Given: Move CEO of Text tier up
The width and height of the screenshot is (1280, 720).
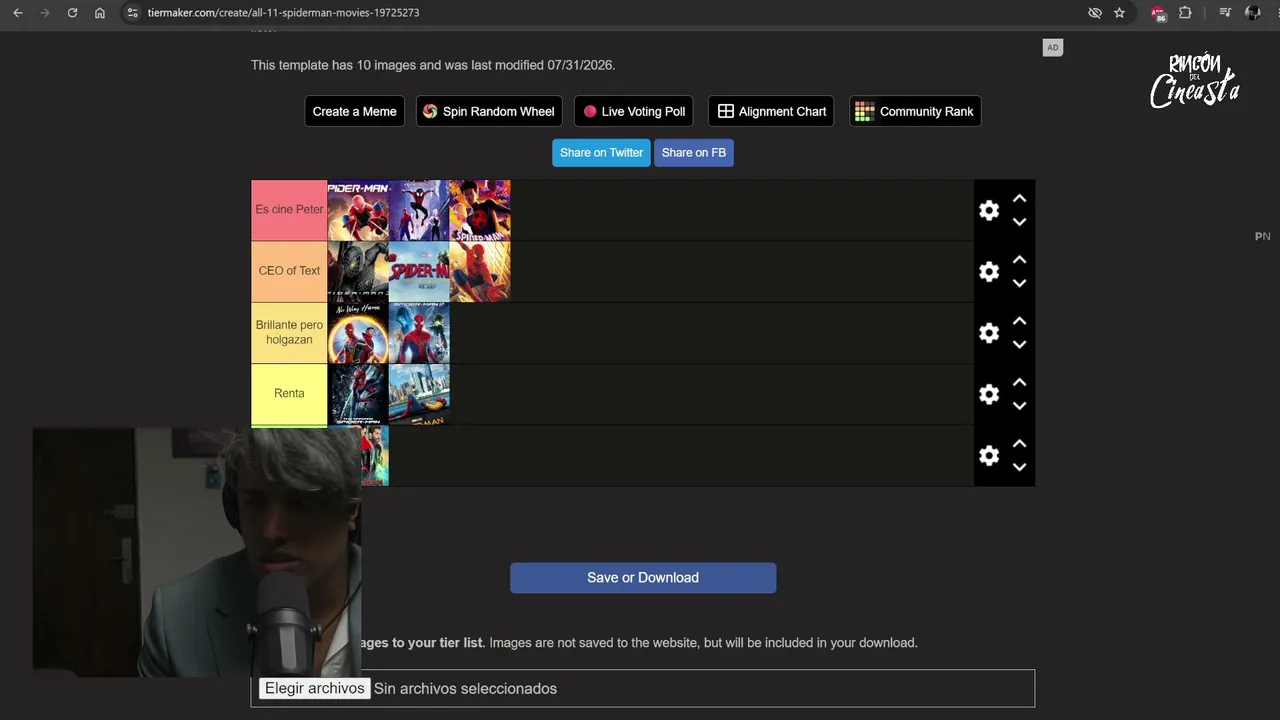Looking at the screenshot, I should (1019, 260).
